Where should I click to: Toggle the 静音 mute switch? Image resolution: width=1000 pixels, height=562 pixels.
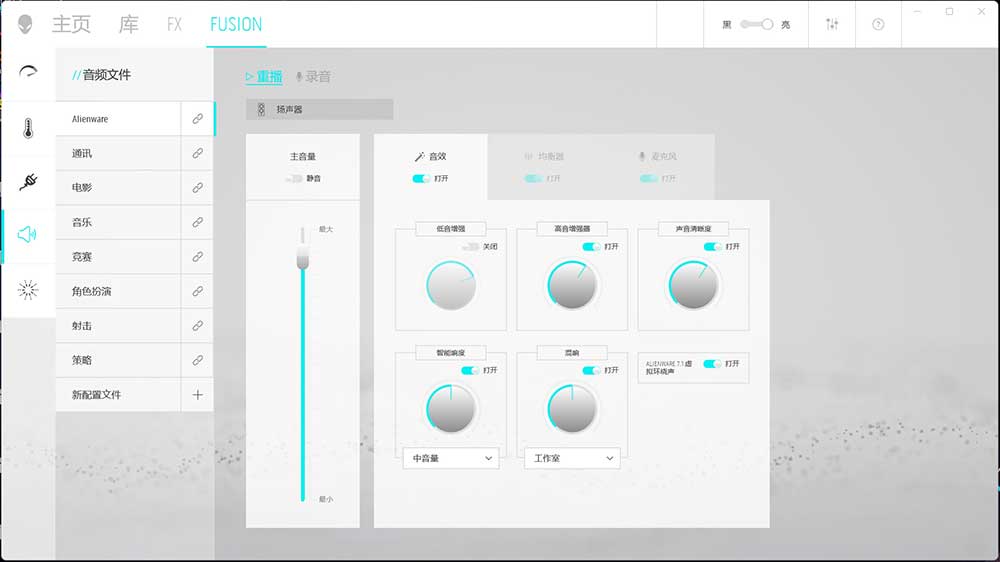(294, 179)
